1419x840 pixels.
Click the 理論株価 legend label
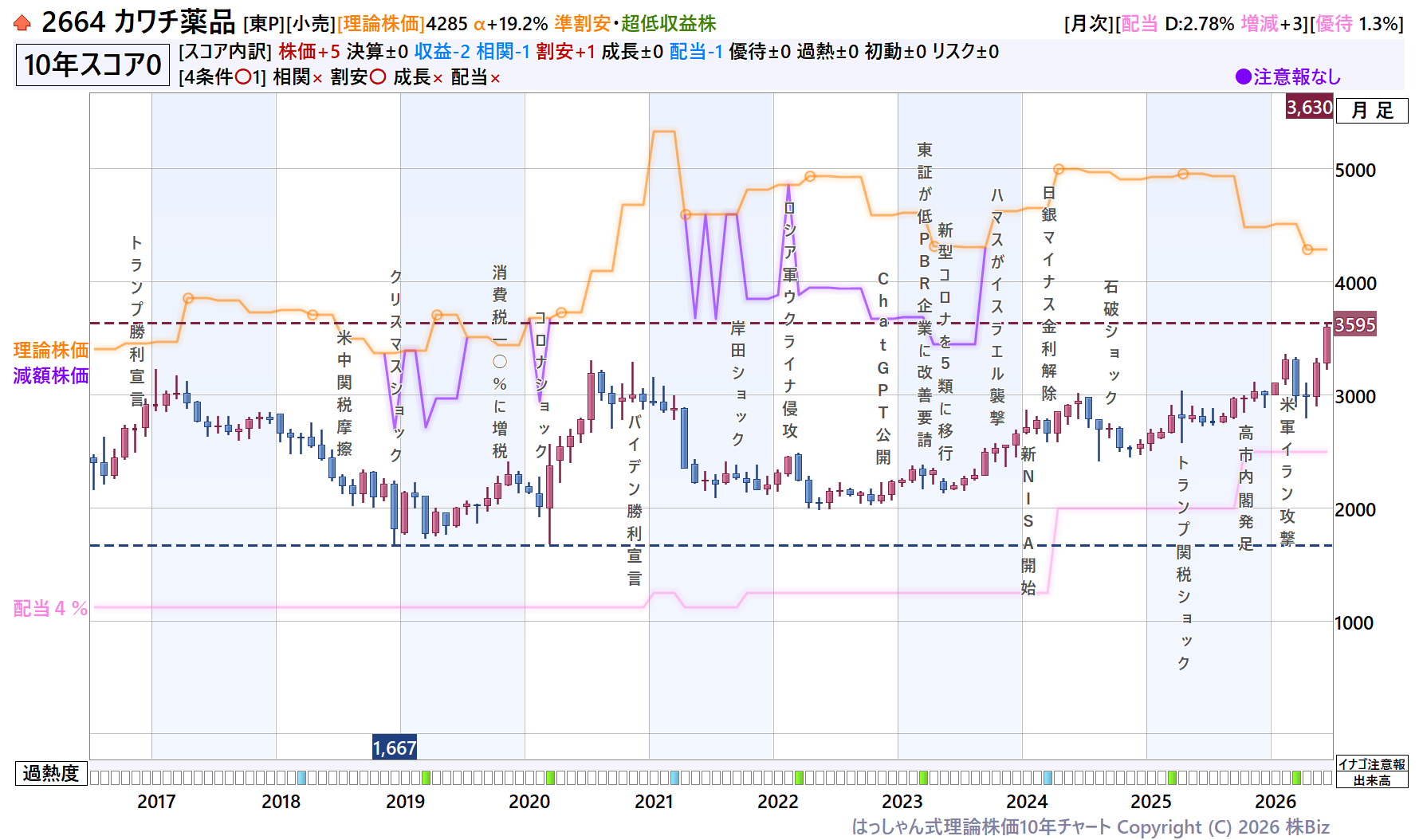(51, 351)
